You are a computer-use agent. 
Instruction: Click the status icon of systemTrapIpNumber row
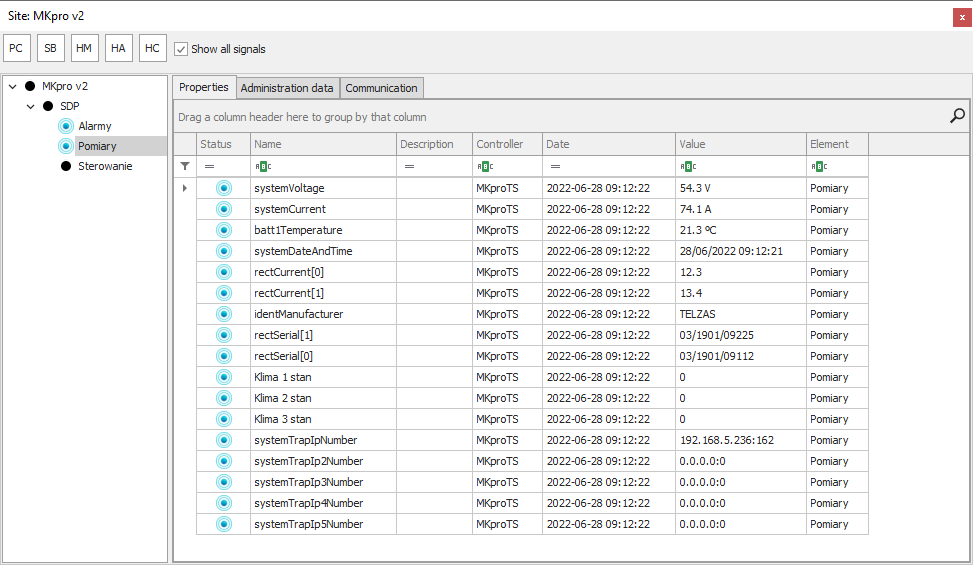pos(224,440)
